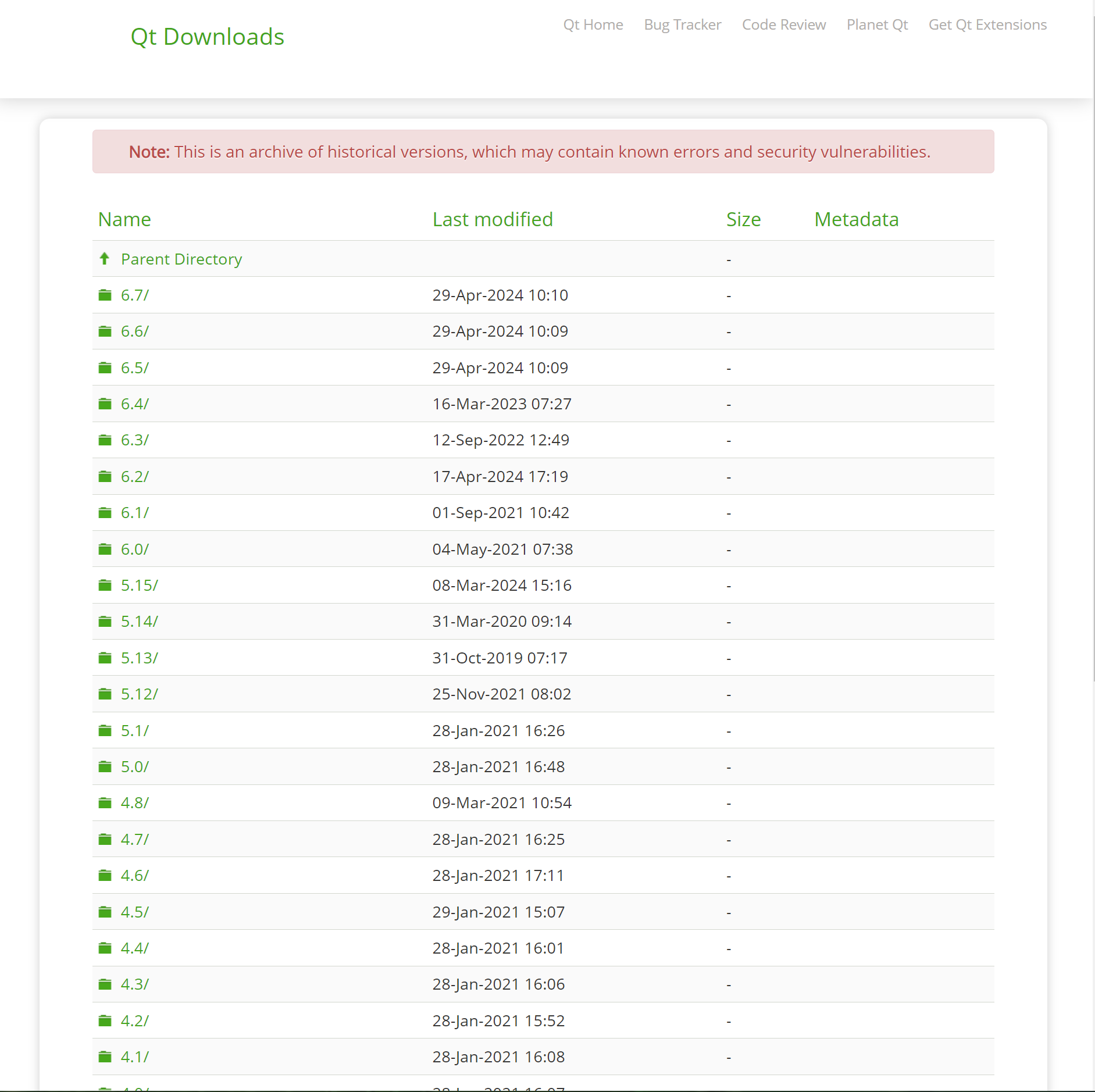This screenshot has width=1095, height=1092.
Task: Click the folder icon for 4.5/
Action: [105, 912]
